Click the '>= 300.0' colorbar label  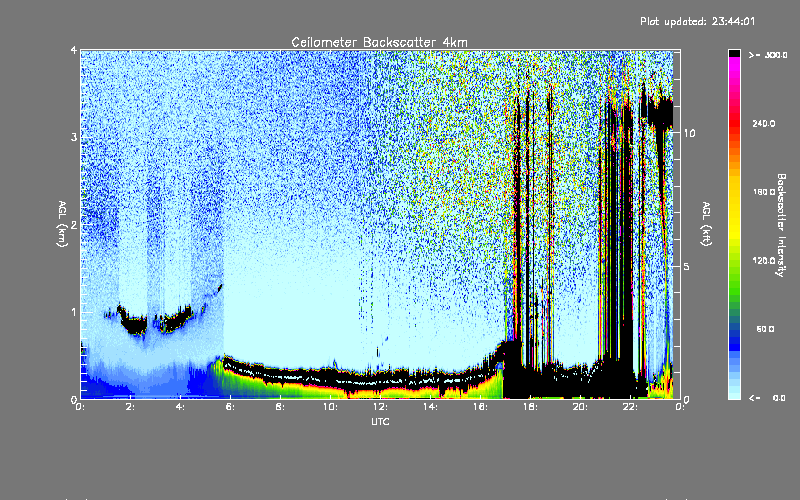(768, 55)
